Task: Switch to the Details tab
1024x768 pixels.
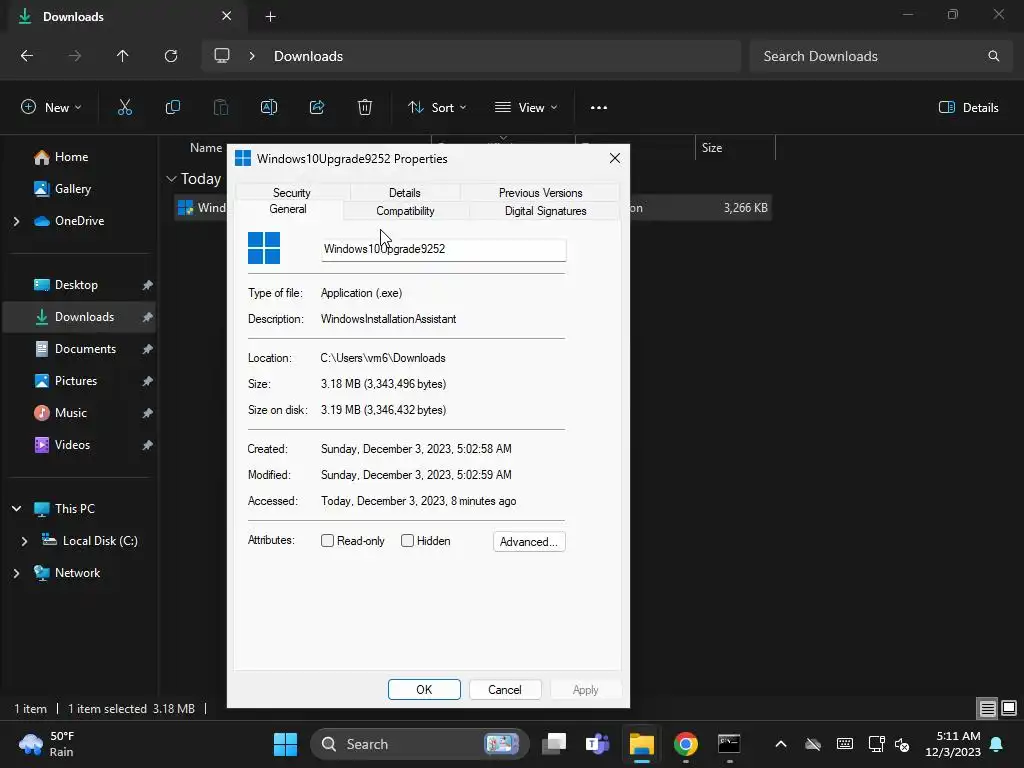Action: [405, 193]
